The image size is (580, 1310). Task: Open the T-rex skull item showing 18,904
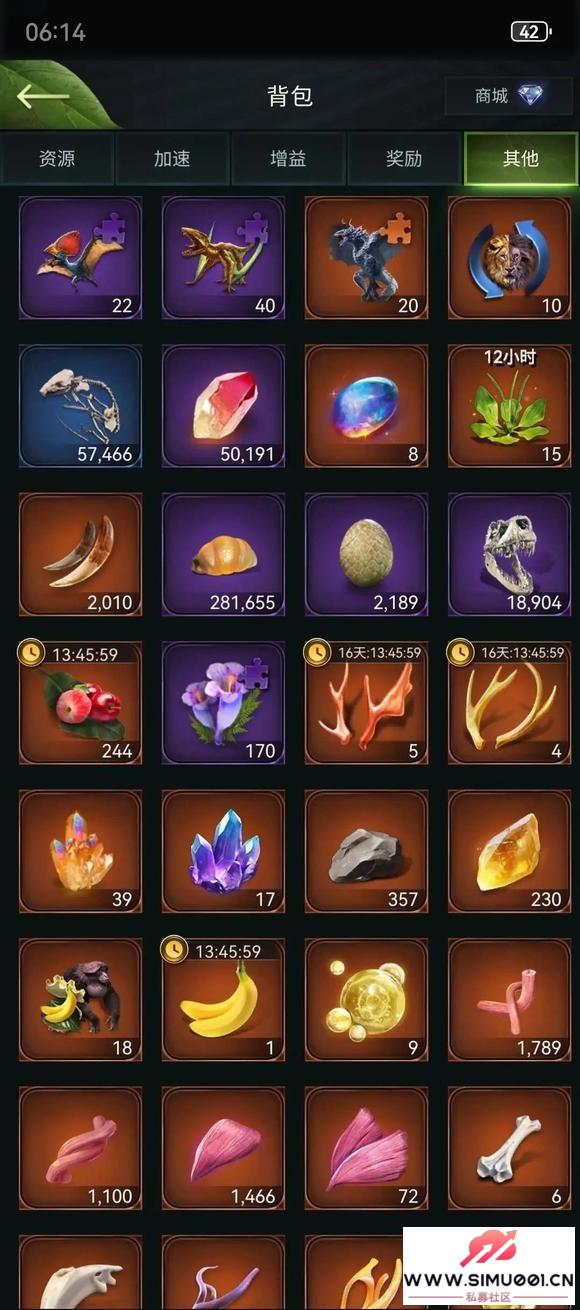coord(509,554)
